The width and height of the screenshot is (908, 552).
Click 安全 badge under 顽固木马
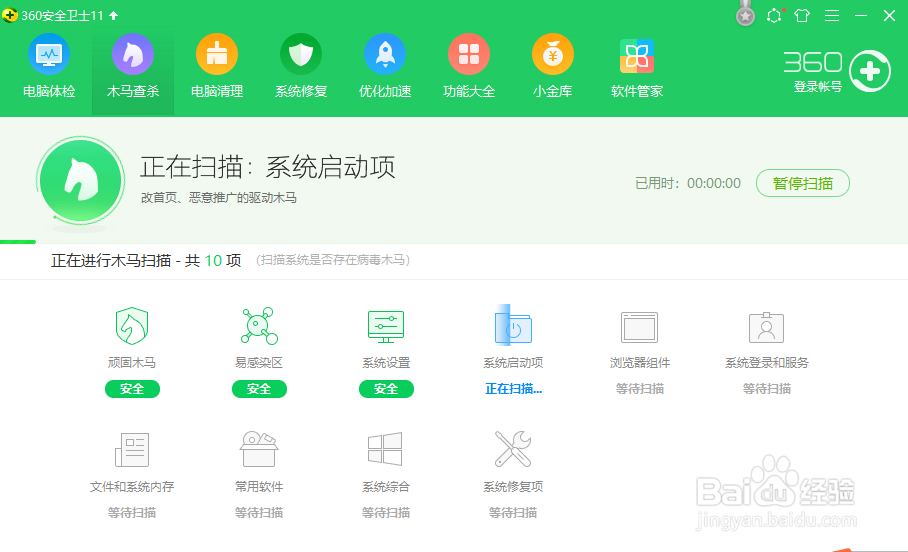tap(132, 389)
